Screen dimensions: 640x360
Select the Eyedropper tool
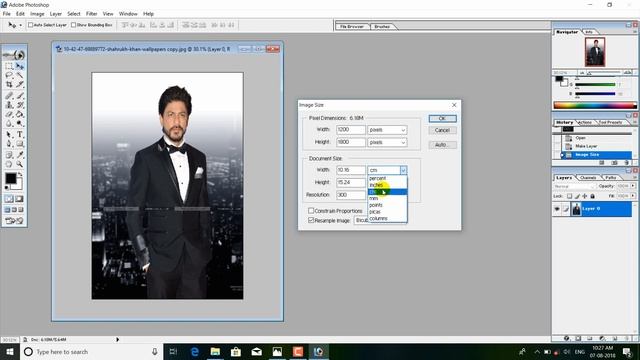click(x=20, y=155)
